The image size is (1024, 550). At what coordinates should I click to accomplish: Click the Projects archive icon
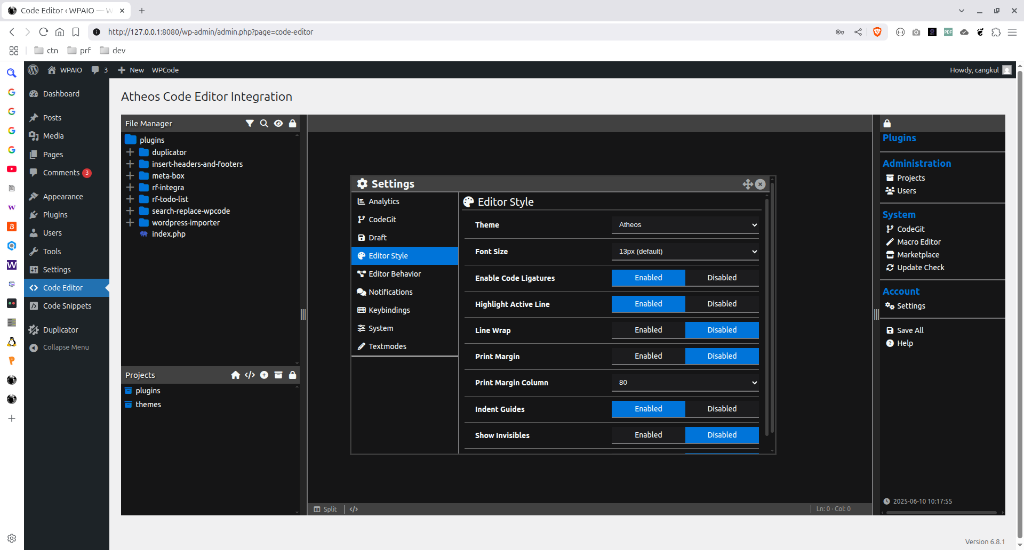click(x=278, y=375)
